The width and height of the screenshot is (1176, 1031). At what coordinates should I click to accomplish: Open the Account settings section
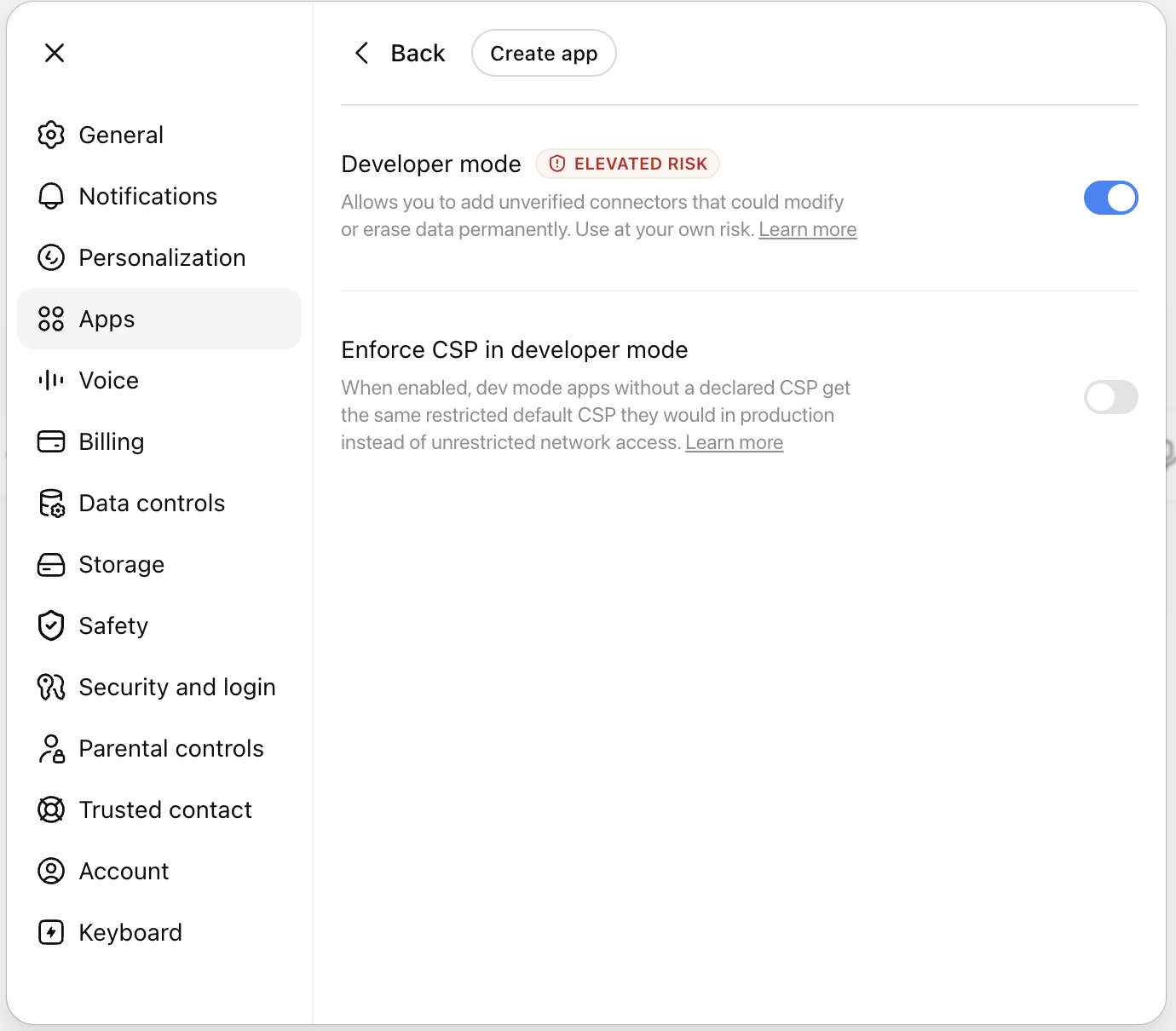coord(159,871)
